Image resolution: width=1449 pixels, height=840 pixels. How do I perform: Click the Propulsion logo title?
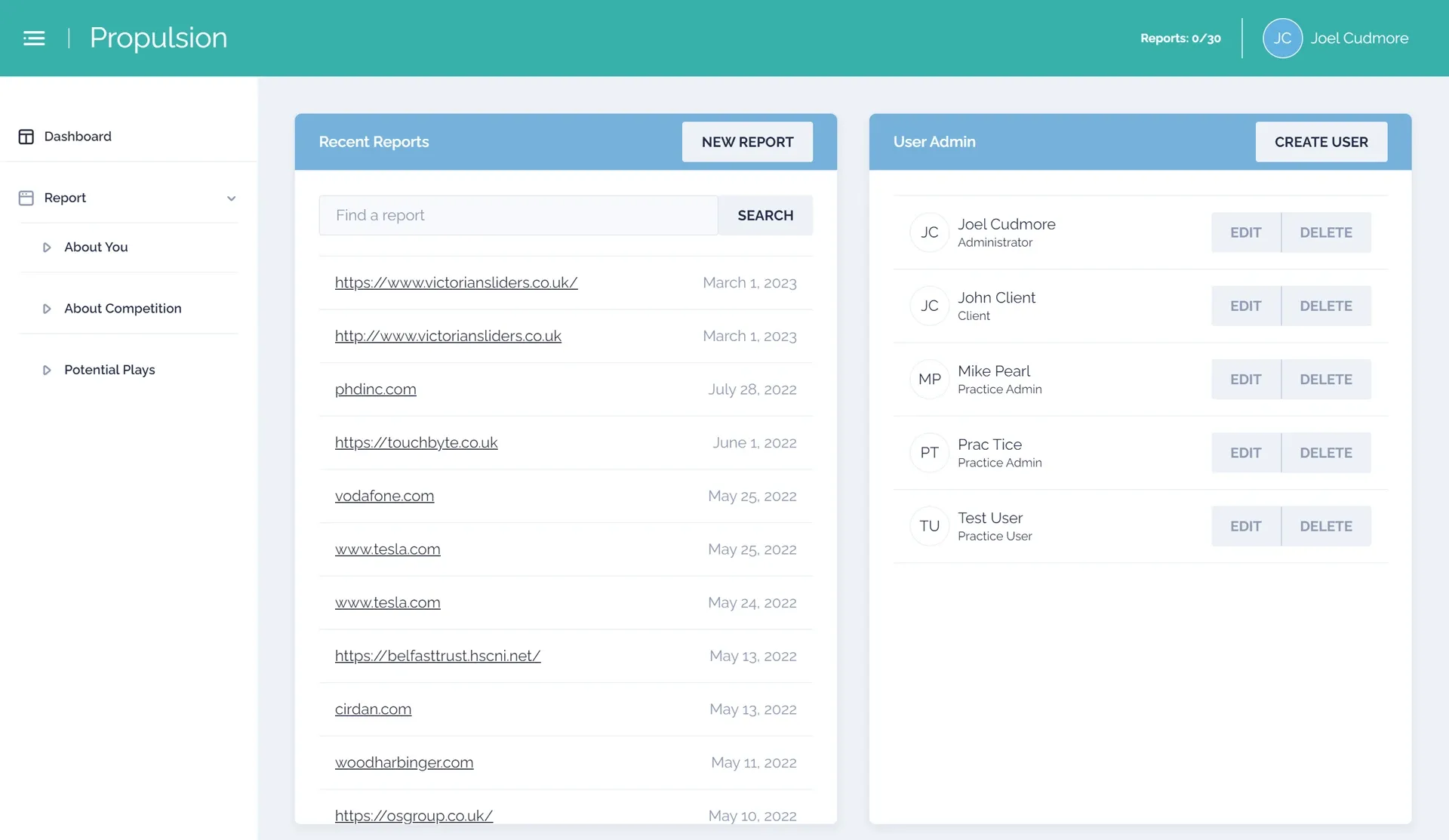tap(158, 38)
